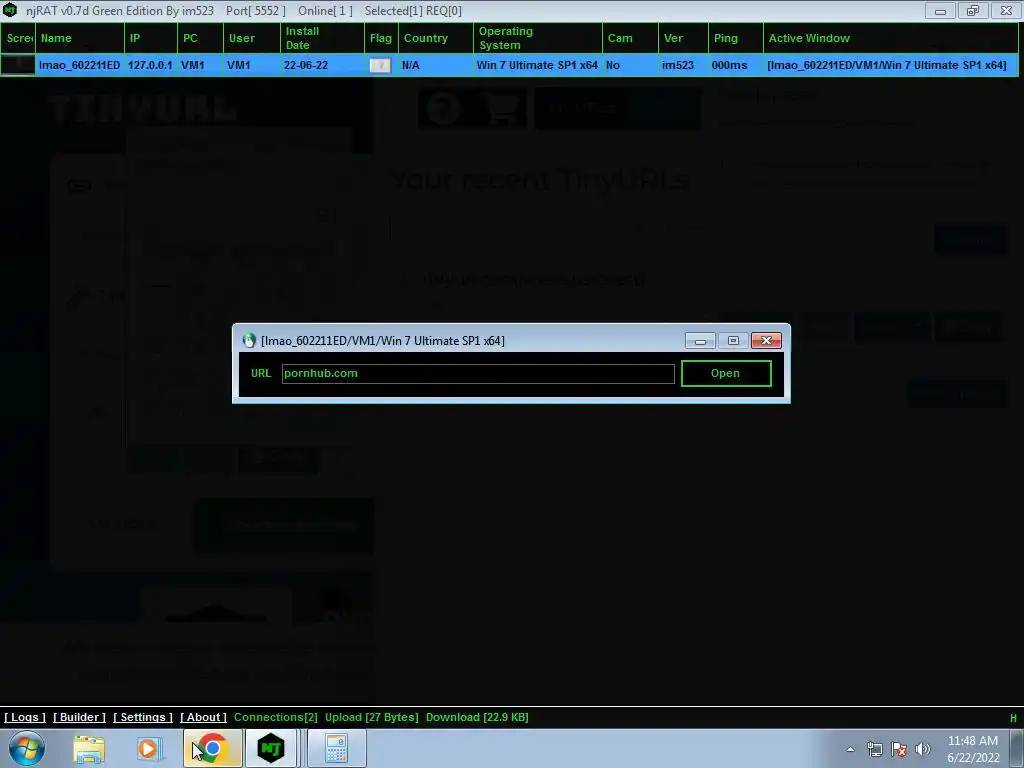
Task: Select the njRAT taskbar button
Action: (271, 748)
